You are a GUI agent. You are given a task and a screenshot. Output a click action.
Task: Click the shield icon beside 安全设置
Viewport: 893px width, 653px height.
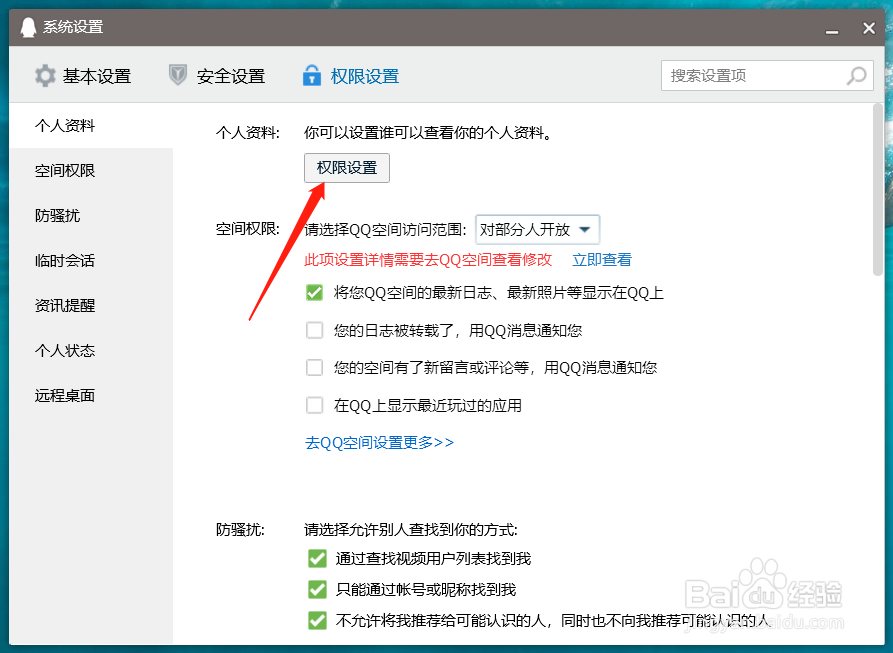point(178,75)
